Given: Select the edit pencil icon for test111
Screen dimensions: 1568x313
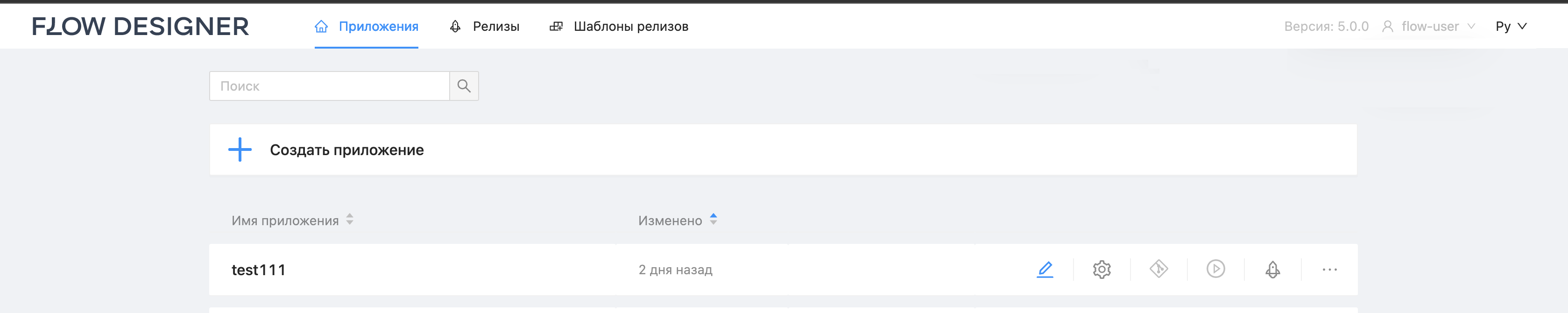Looking at the screenshot, I should (x=1046, y=269).
